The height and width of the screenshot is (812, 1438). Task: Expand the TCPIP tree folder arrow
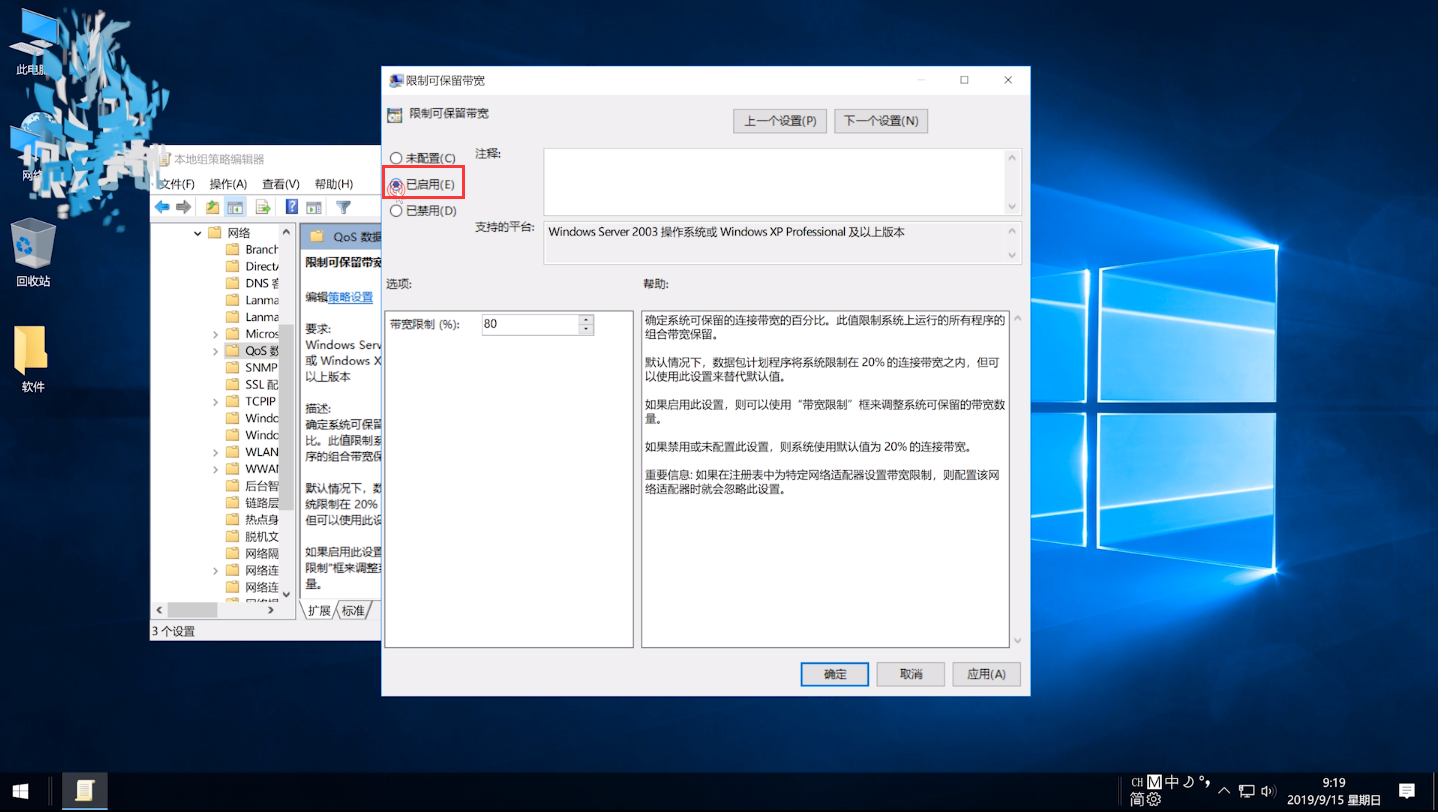[215, 402]
